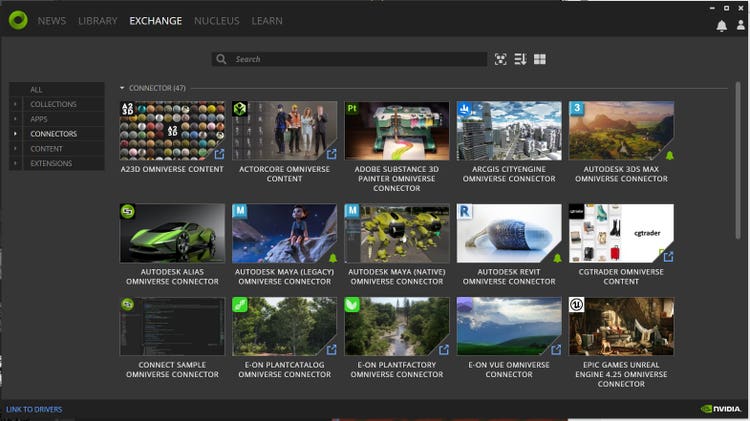Open the notifications bell
Screen dimensions: 750x421
[x=721, y=26]
